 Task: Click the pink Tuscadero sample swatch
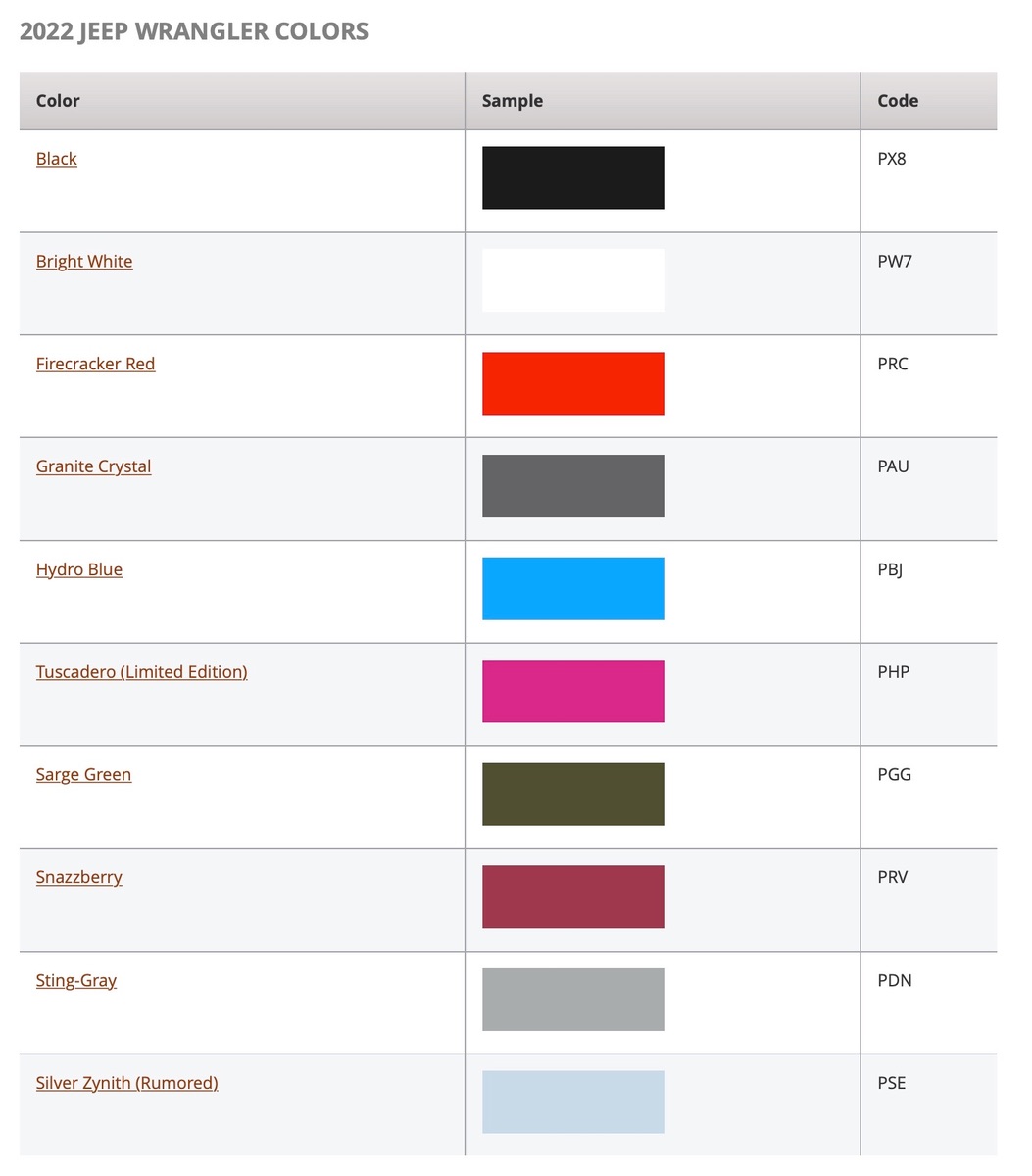[x=573, y=691]
